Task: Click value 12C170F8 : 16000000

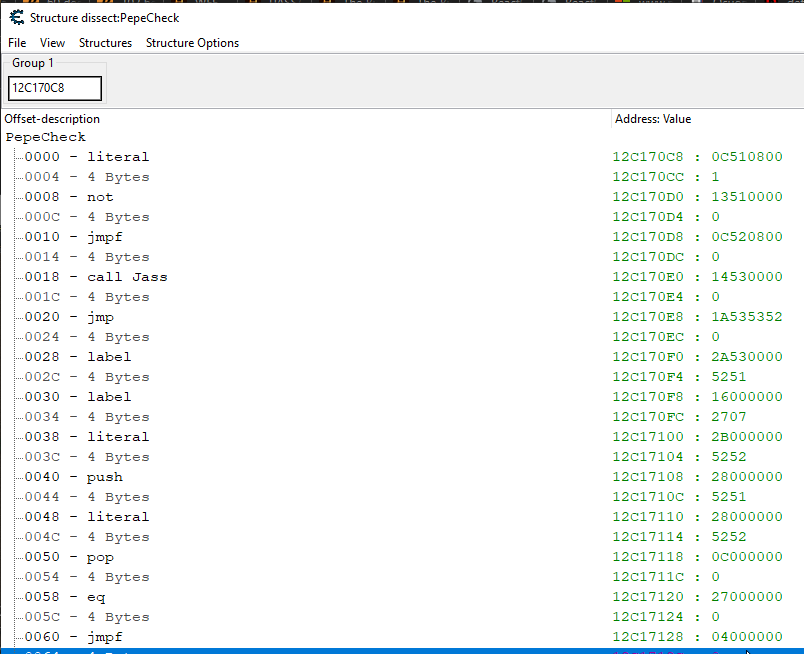Action: 697,397
